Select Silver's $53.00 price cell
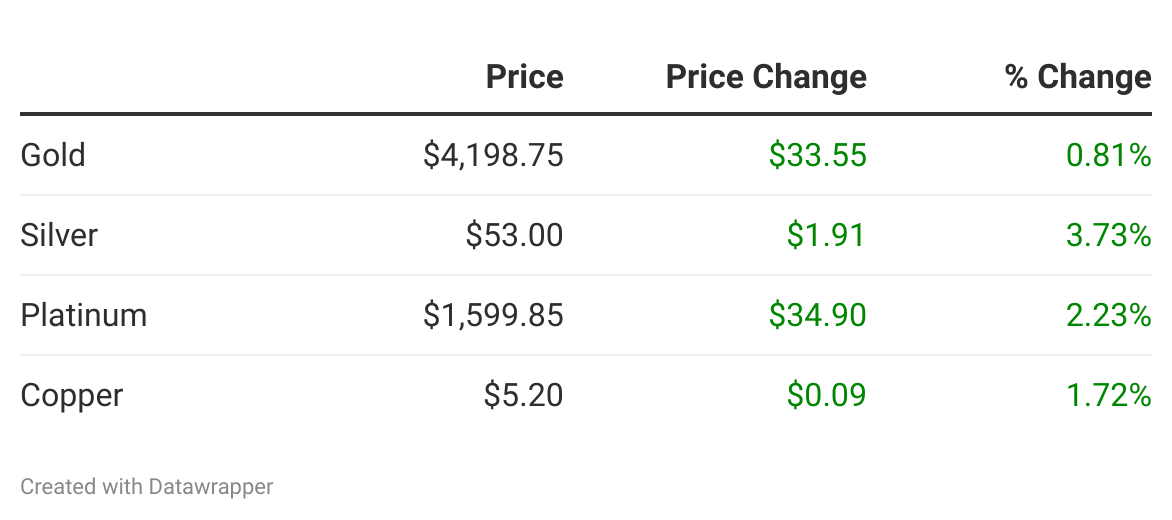Screen dimensions: 1172x520 (x=514, y=235)
